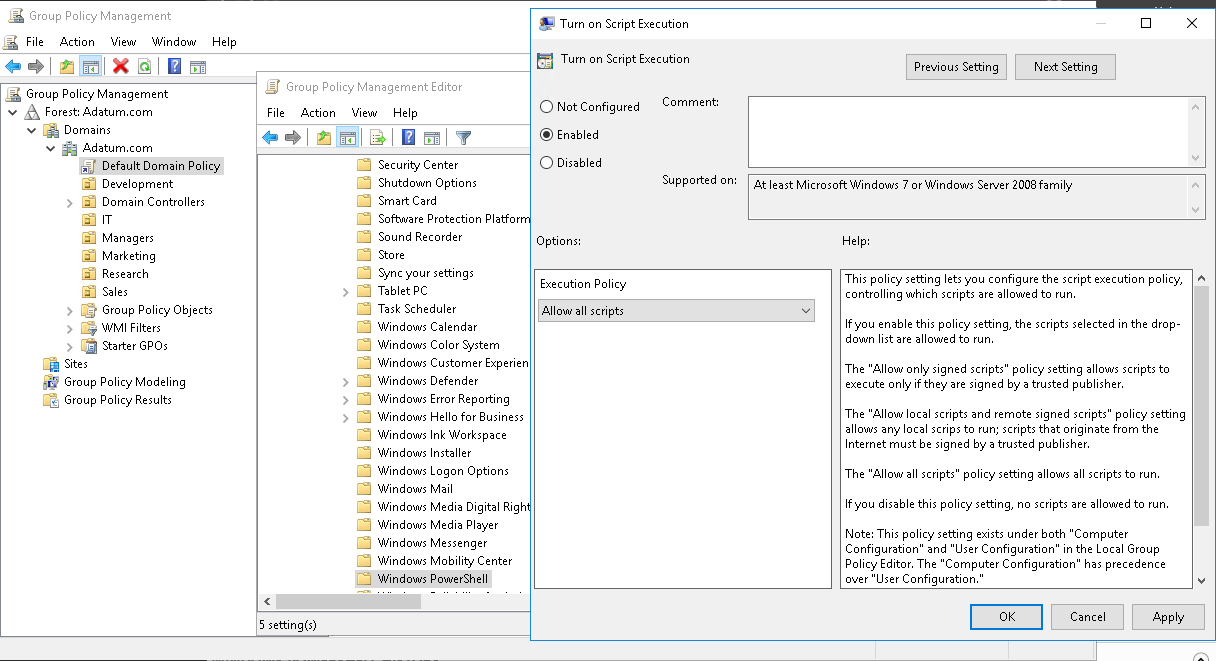Toggle Action Pane icon in Group Policy Management toolbar
Screen dimensions: 1216x661
pos(198,67)
